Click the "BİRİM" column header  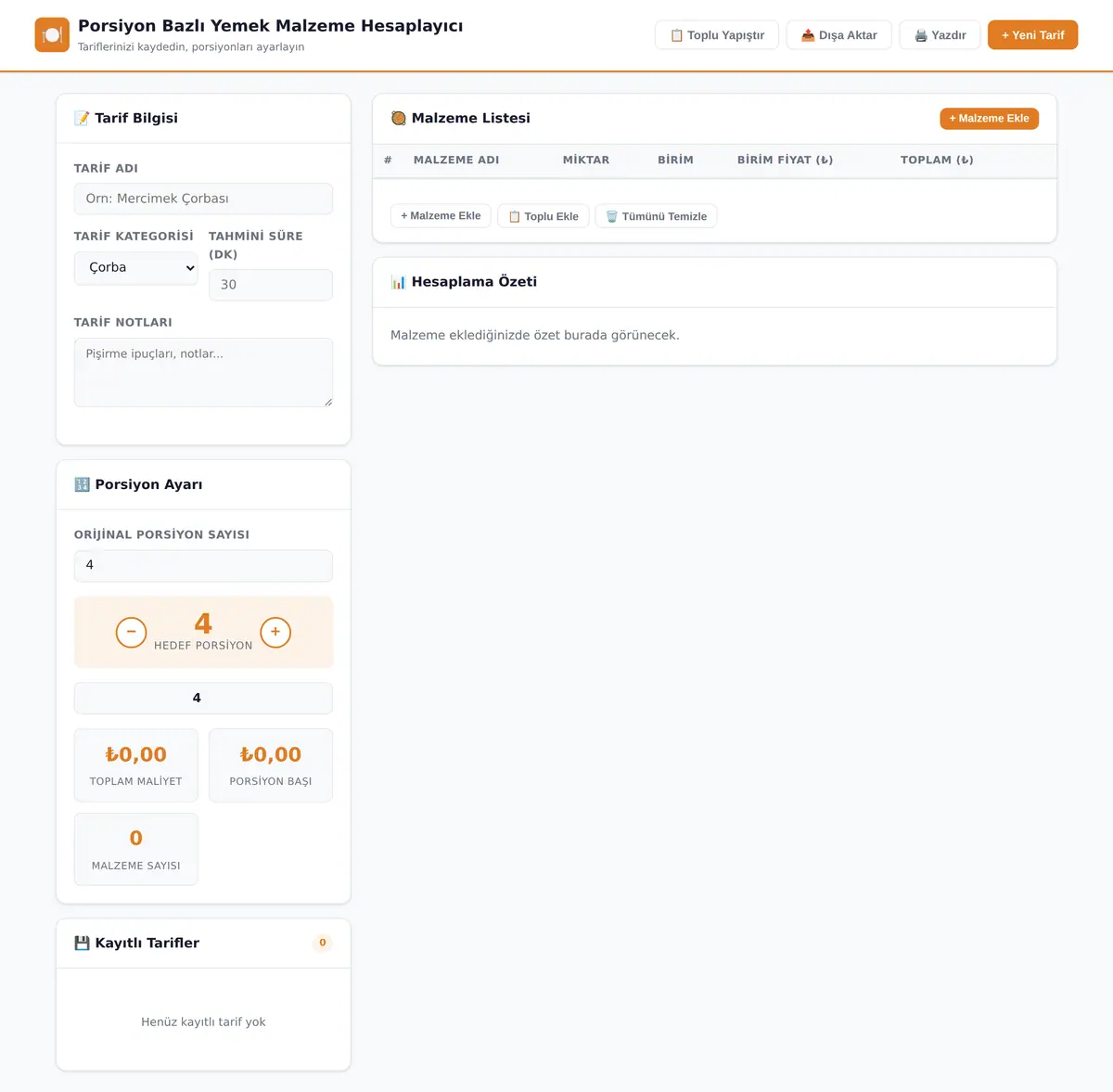(675, 160)
